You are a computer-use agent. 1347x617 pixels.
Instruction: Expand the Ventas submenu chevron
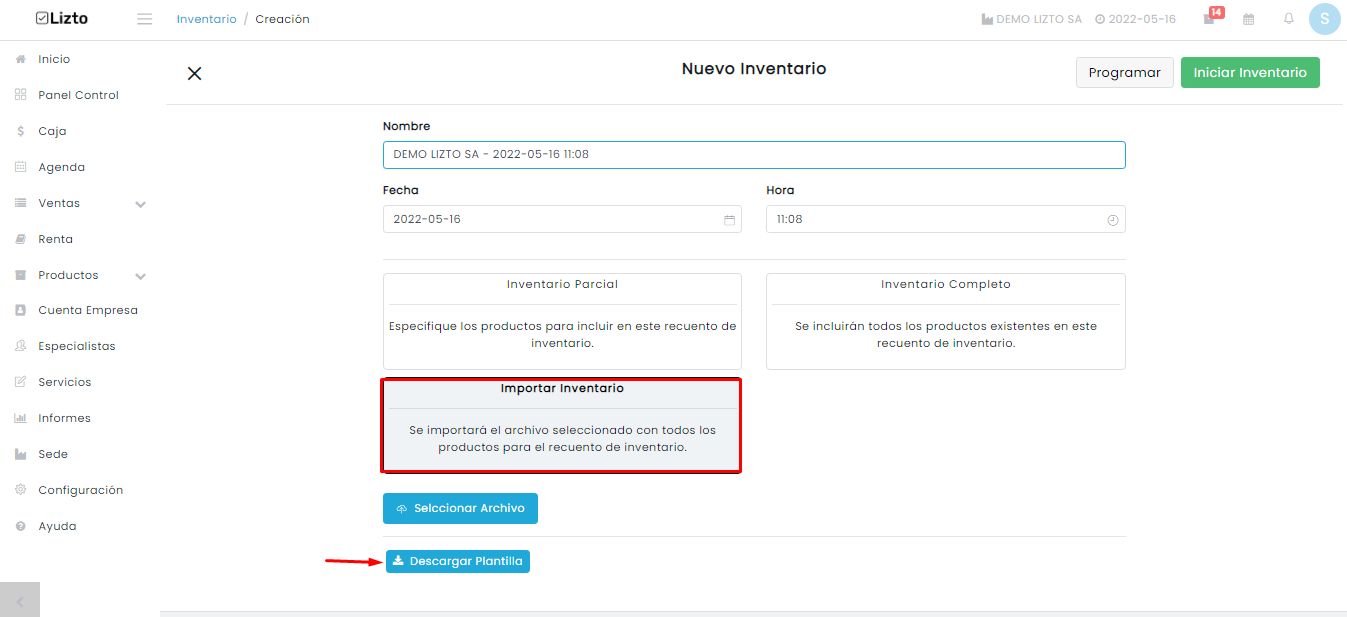coord(141,204)
